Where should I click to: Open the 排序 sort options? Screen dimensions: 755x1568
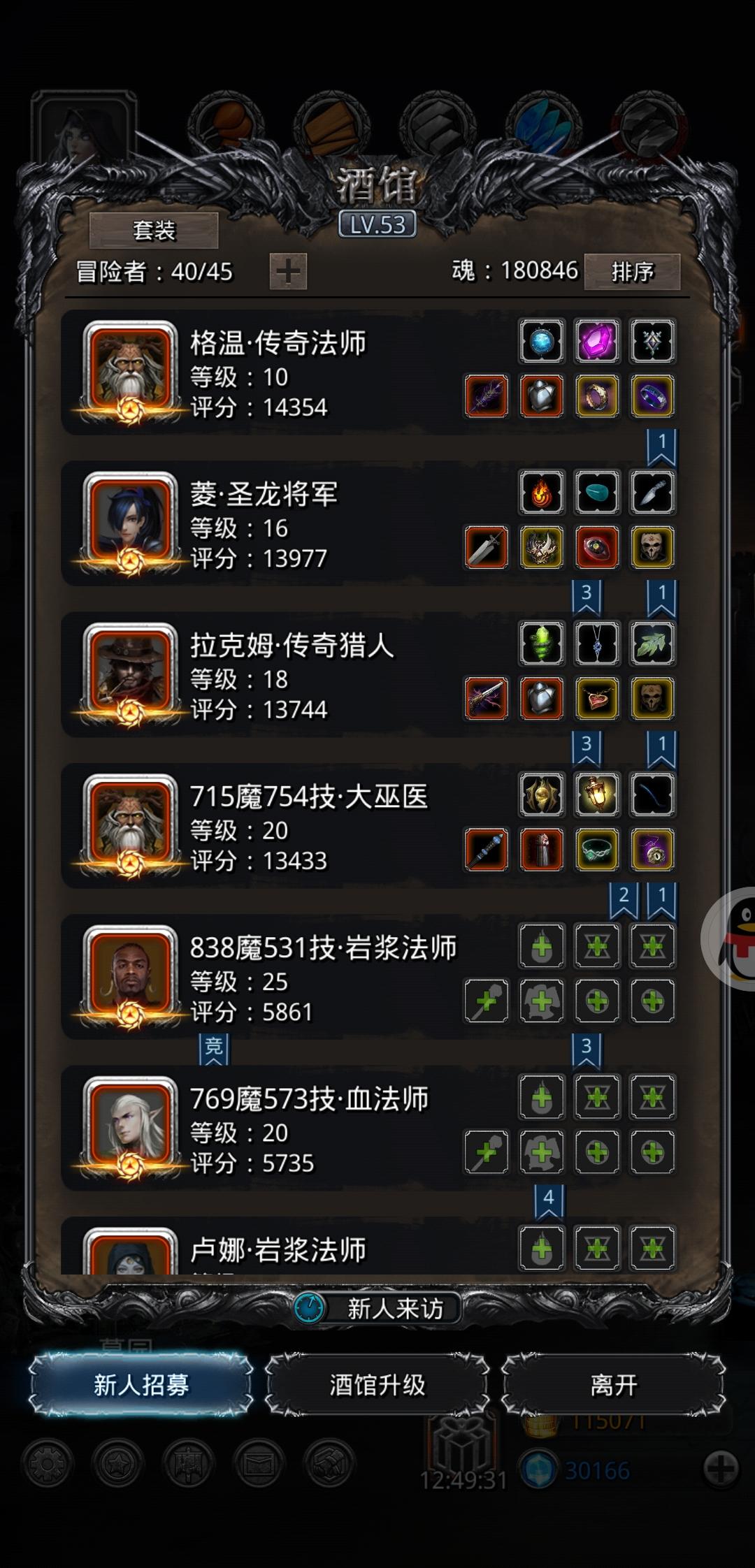click(632, 271)
